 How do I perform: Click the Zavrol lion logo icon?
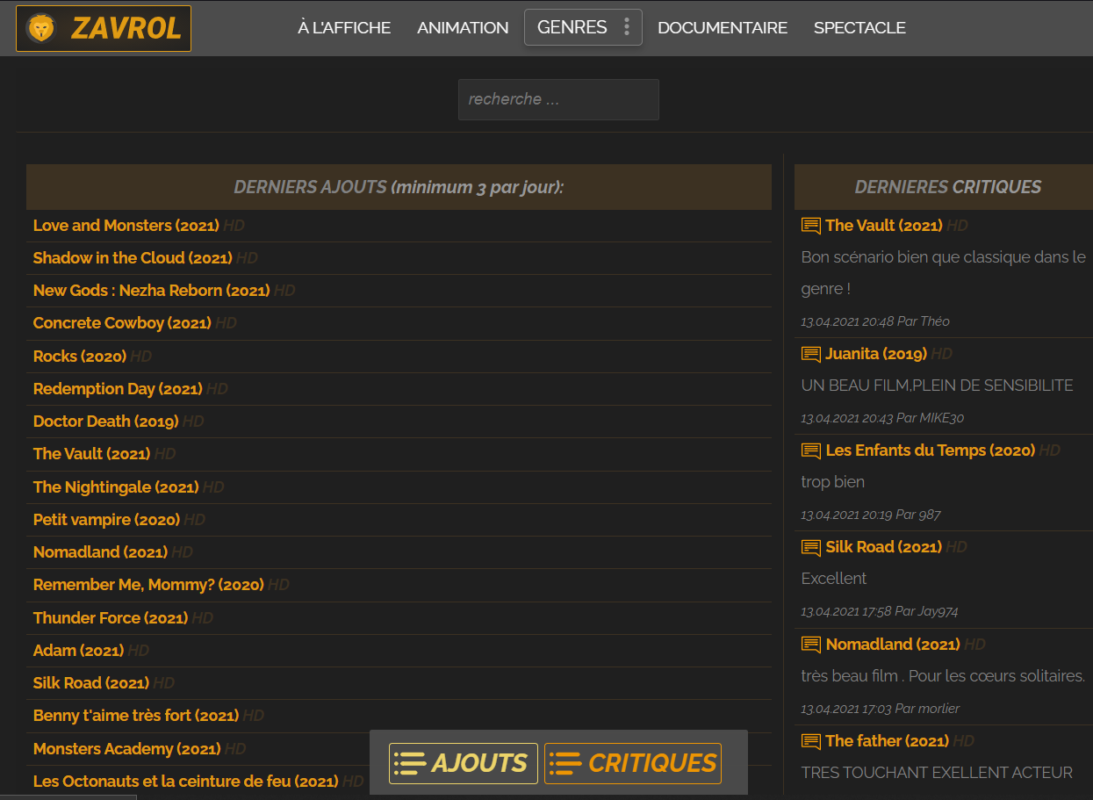40,29
